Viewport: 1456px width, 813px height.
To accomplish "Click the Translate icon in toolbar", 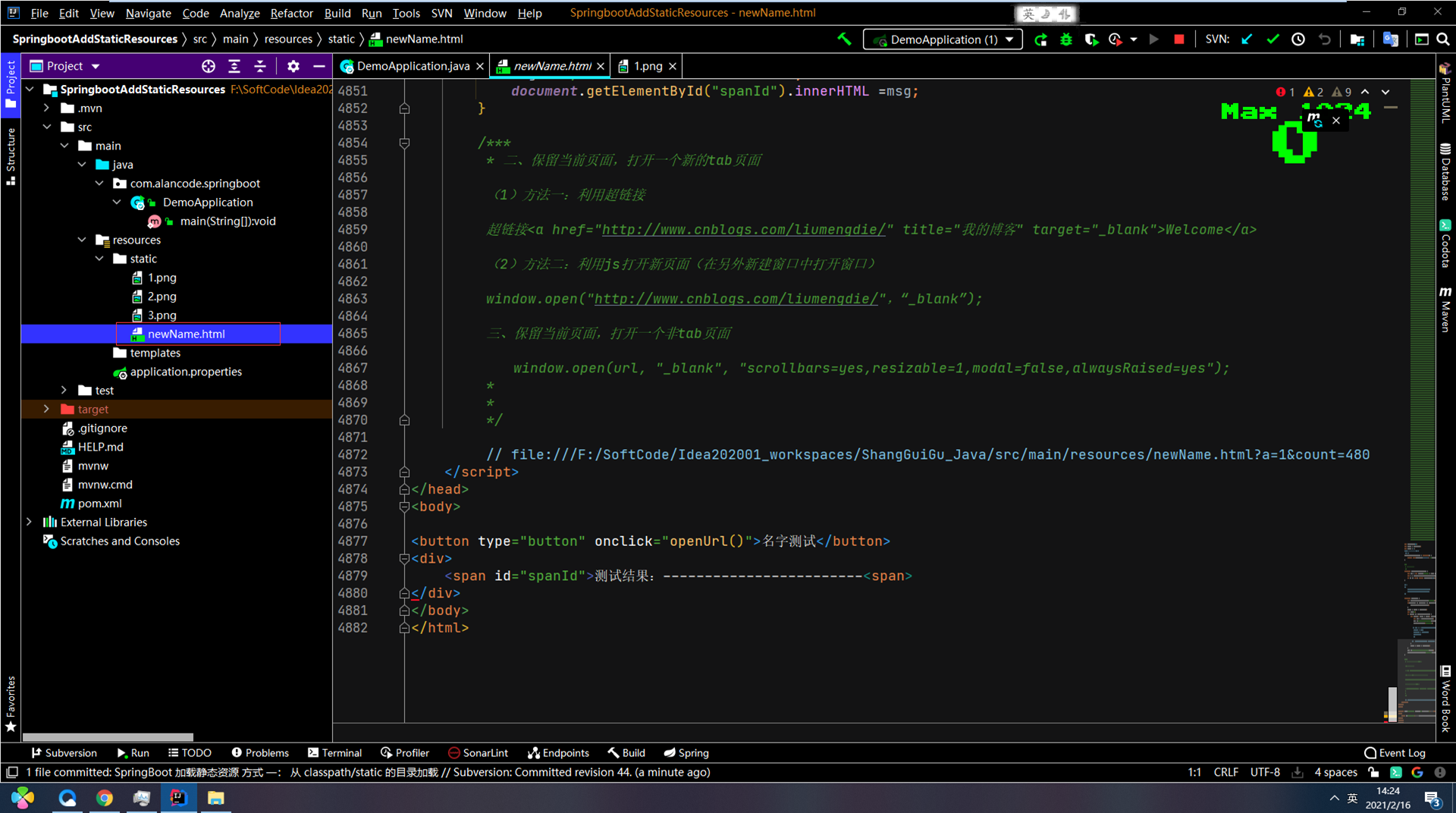I will (x=1391, y=39).
